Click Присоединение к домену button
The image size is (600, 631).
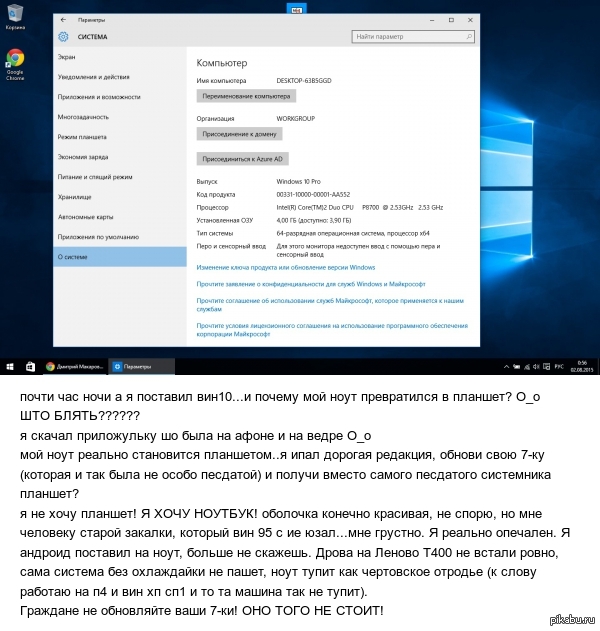239,134
